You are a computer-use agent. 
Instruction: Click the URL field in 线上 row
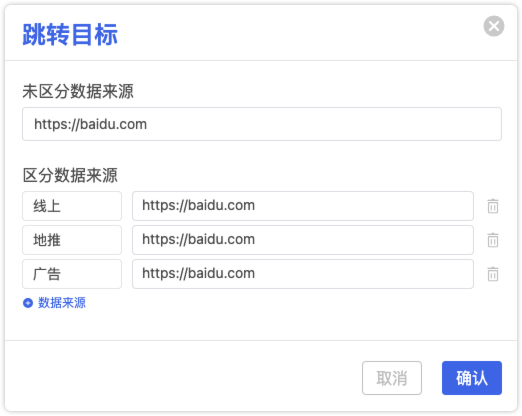click(x=303, y=206)
